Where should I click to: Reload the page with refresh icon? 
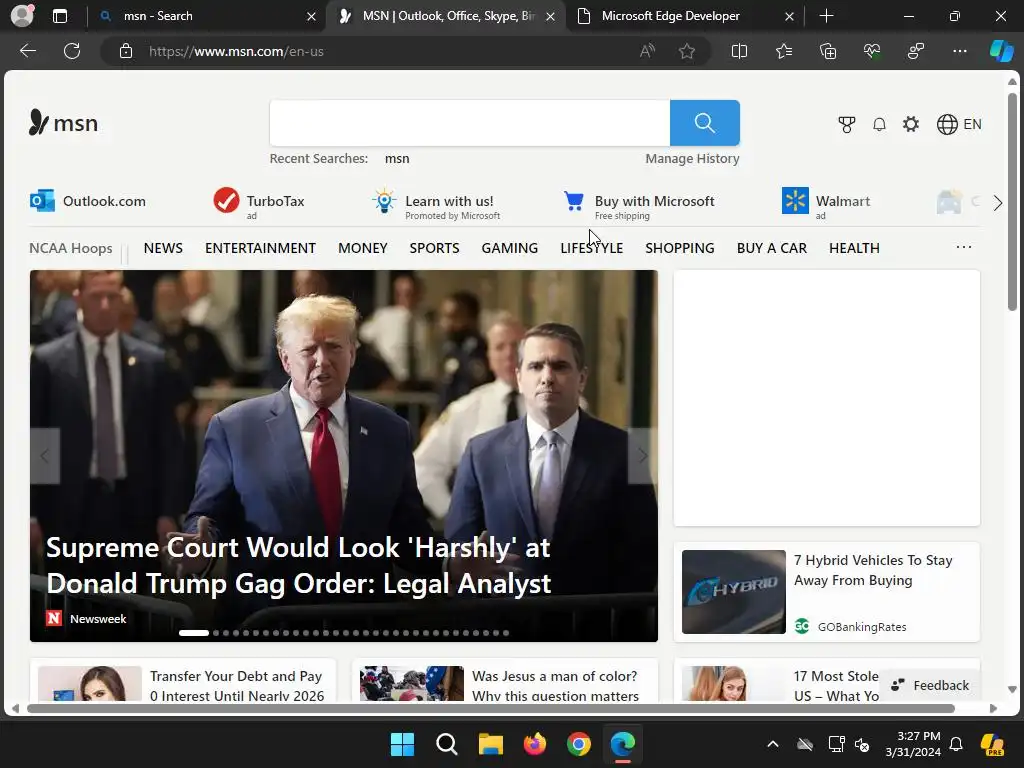[72, 51]
